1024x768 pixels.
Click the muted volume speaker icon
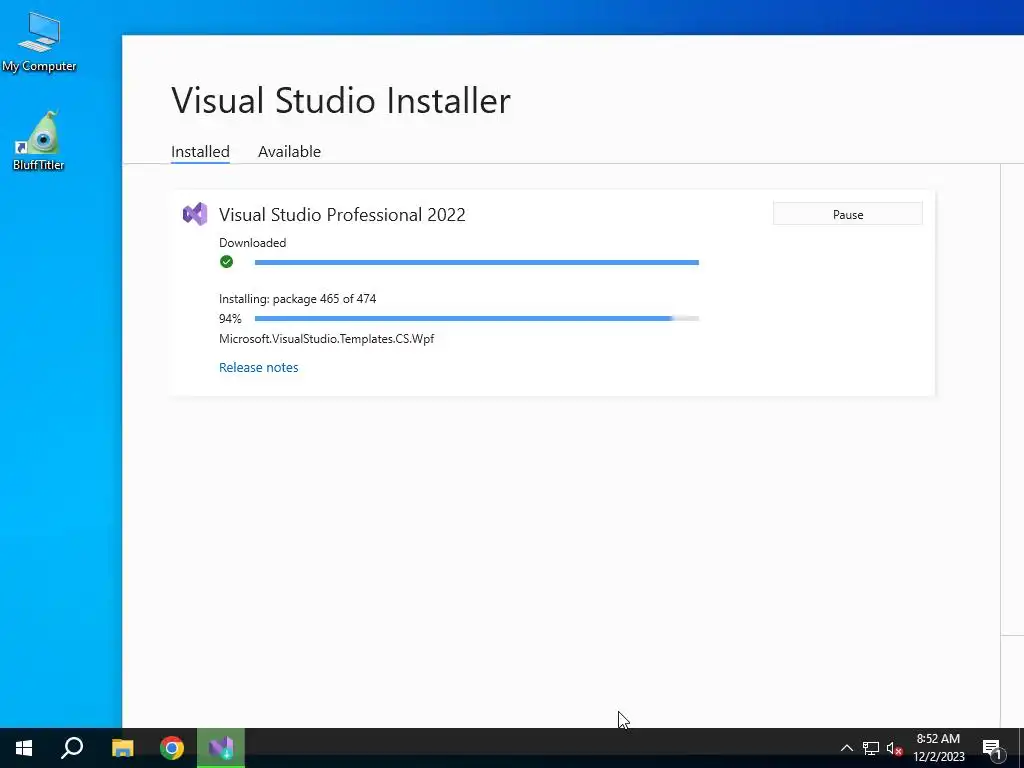click(895, 748)
